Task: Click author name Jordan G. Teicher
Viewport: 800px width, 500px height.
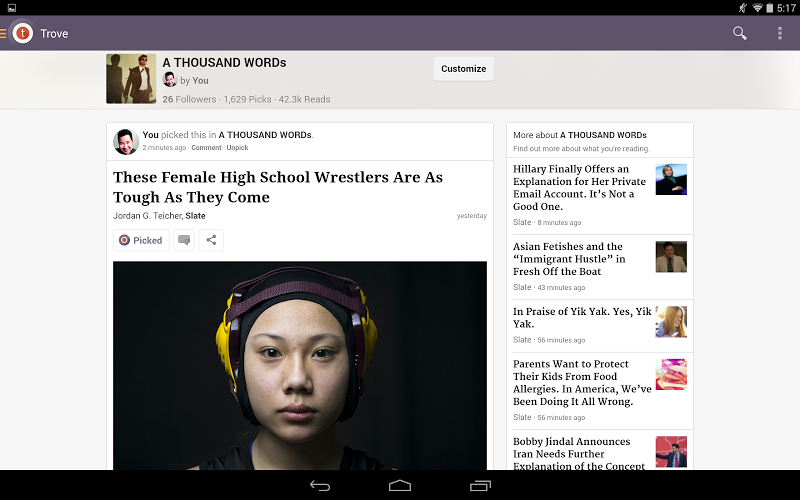Action: point(147,216)
